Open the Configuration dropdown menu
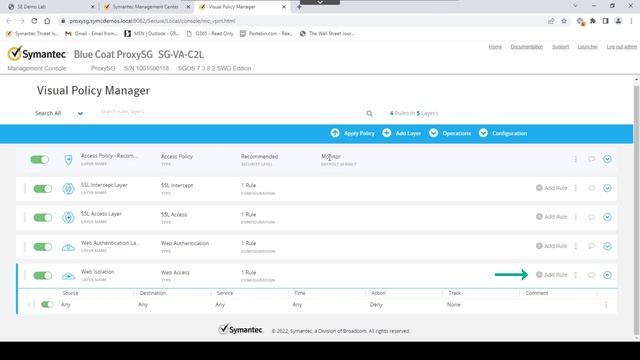Screen dimensions: 640x360 [x=503, y=133]
